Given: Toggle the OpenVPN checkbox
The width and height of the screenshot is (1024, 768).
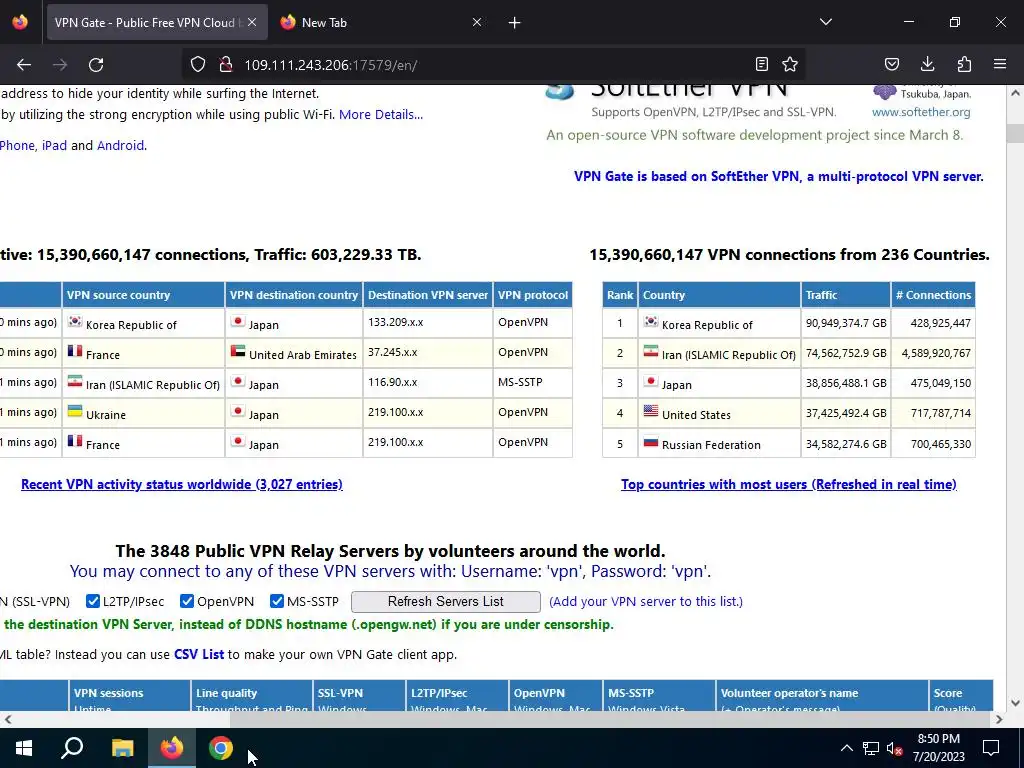Looking at the screenshot, I should [187, 601].
